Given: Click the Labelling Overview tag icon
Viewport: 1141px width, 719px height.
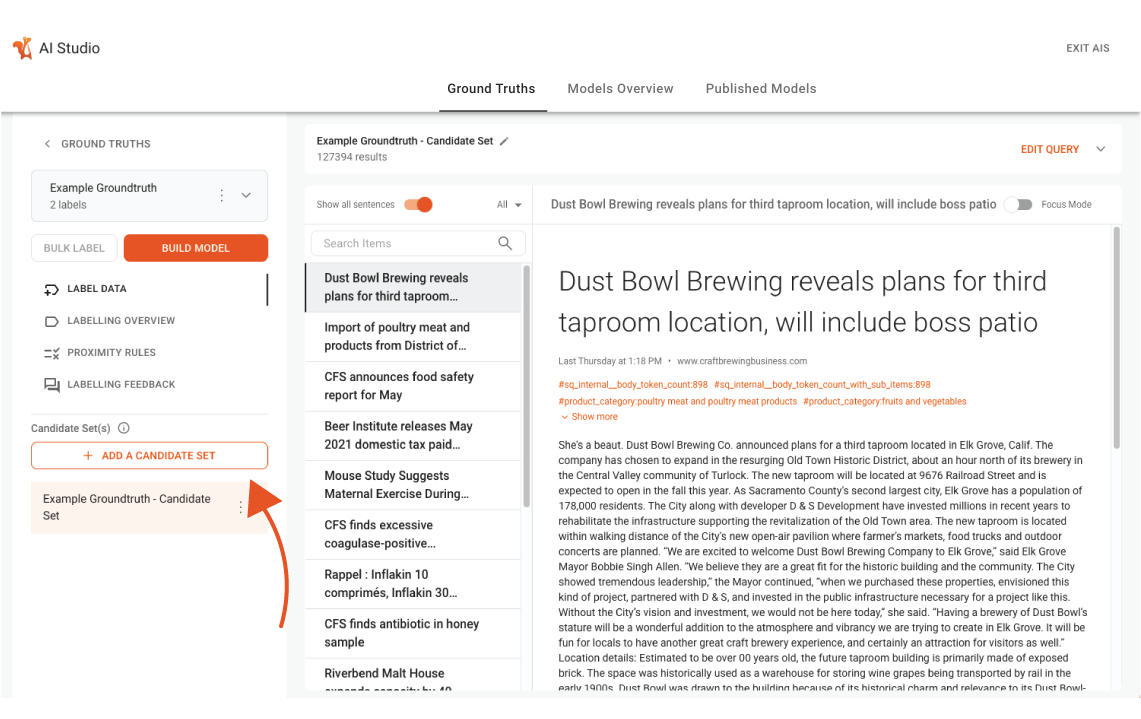Looking at the screenshot, I should coord(51,321).
